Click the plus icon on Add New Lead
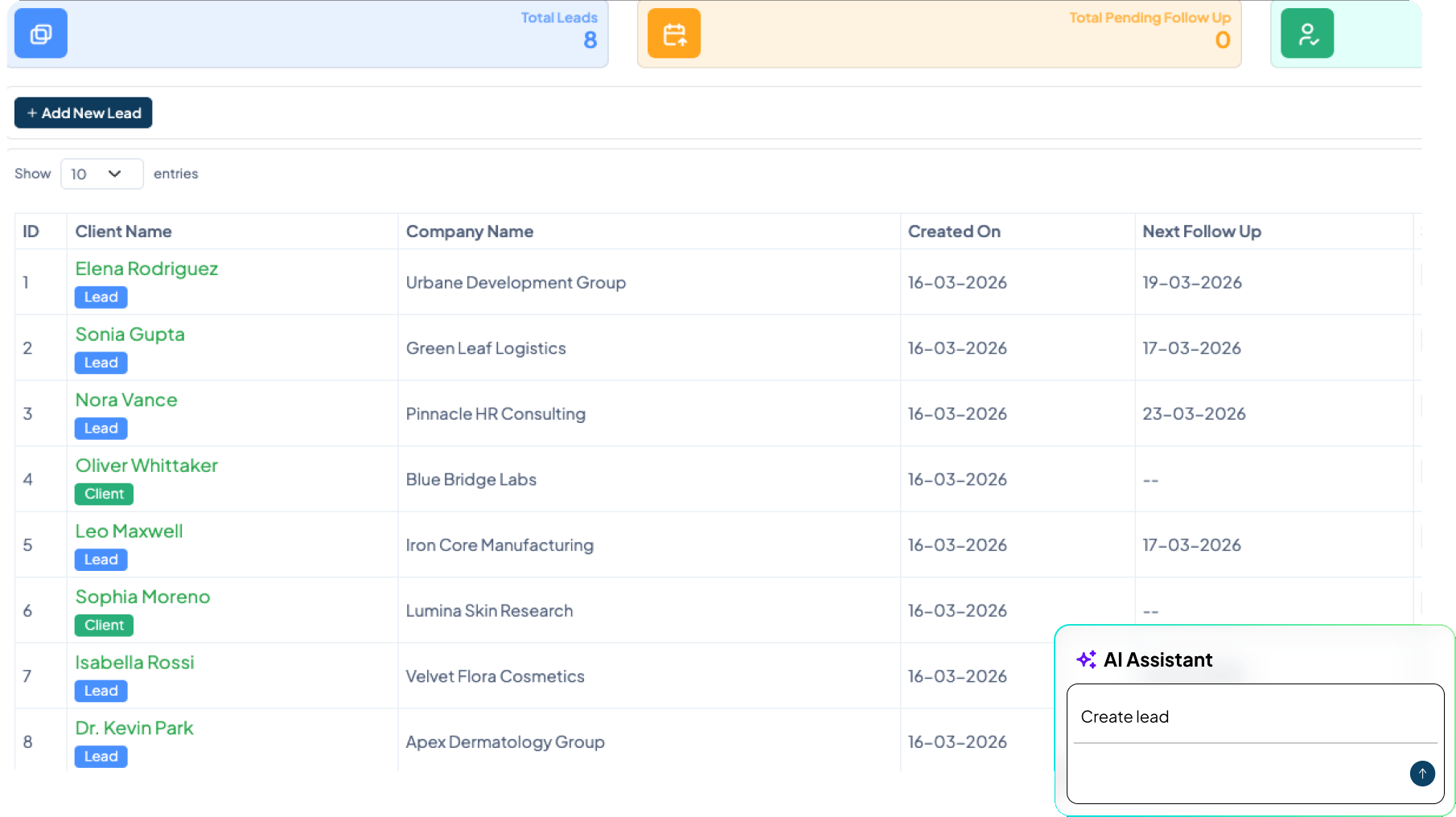1456x817 pixels. [31, 113]
